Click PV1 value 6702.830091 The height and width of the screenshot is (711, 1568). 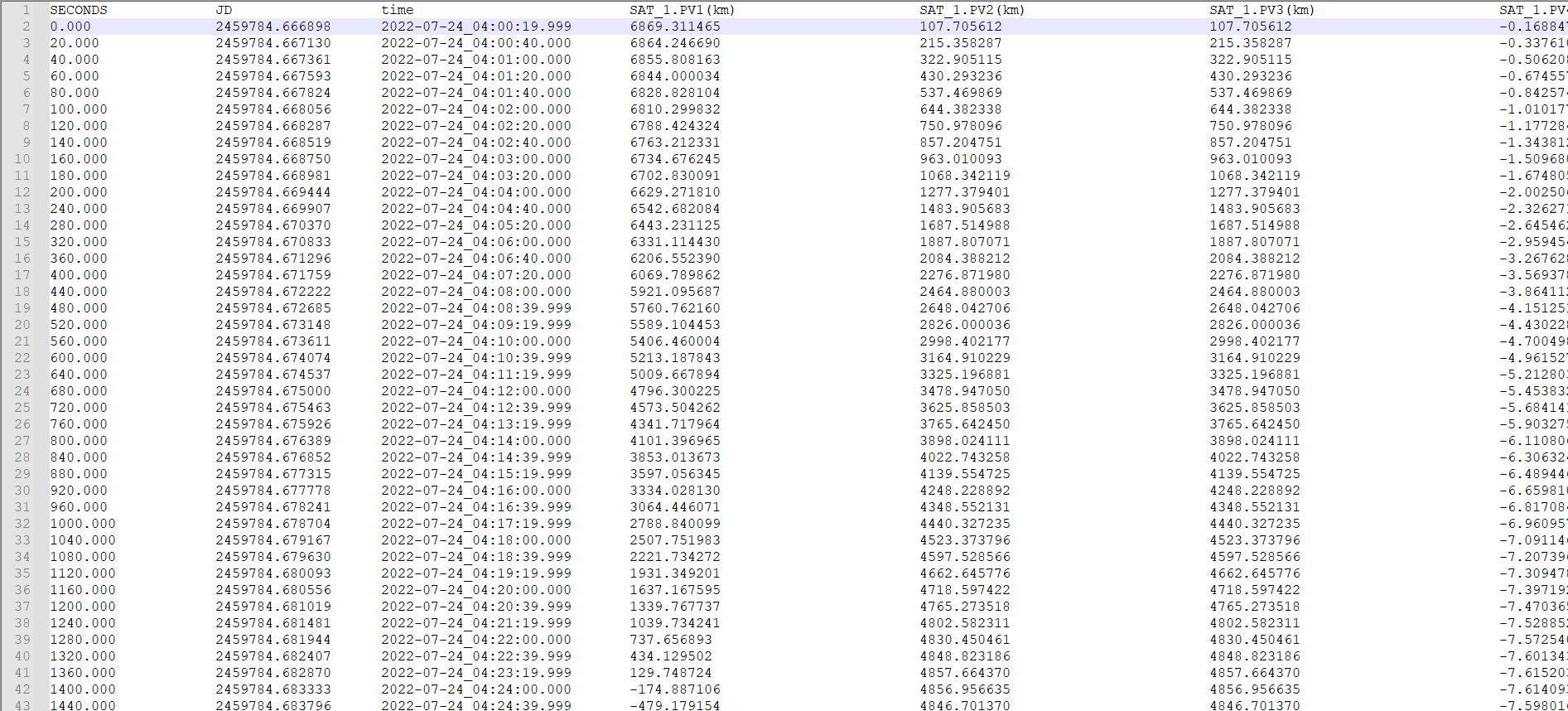675,176
